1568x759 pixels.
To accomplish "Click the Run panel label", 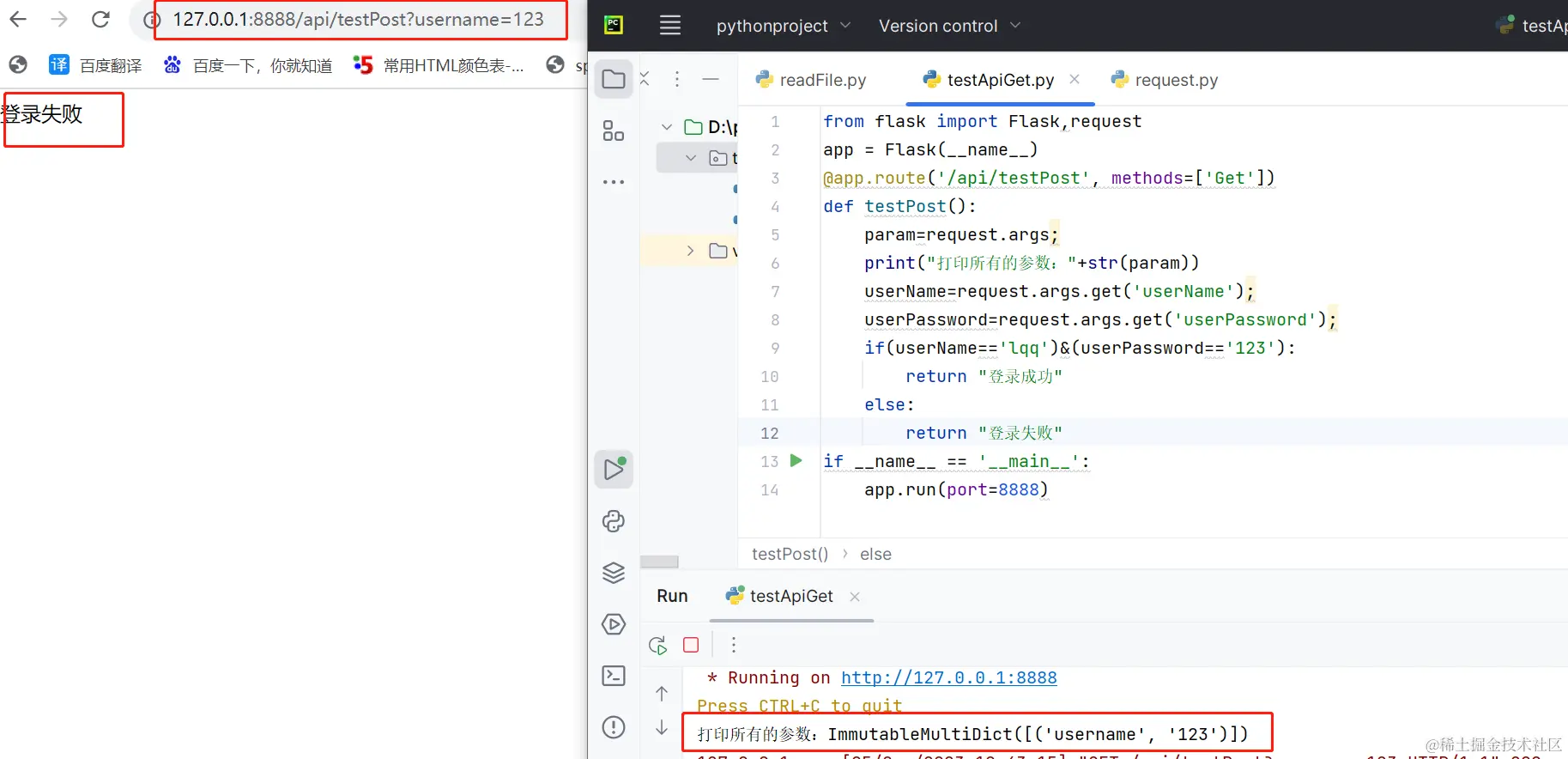I will [672, 596].
